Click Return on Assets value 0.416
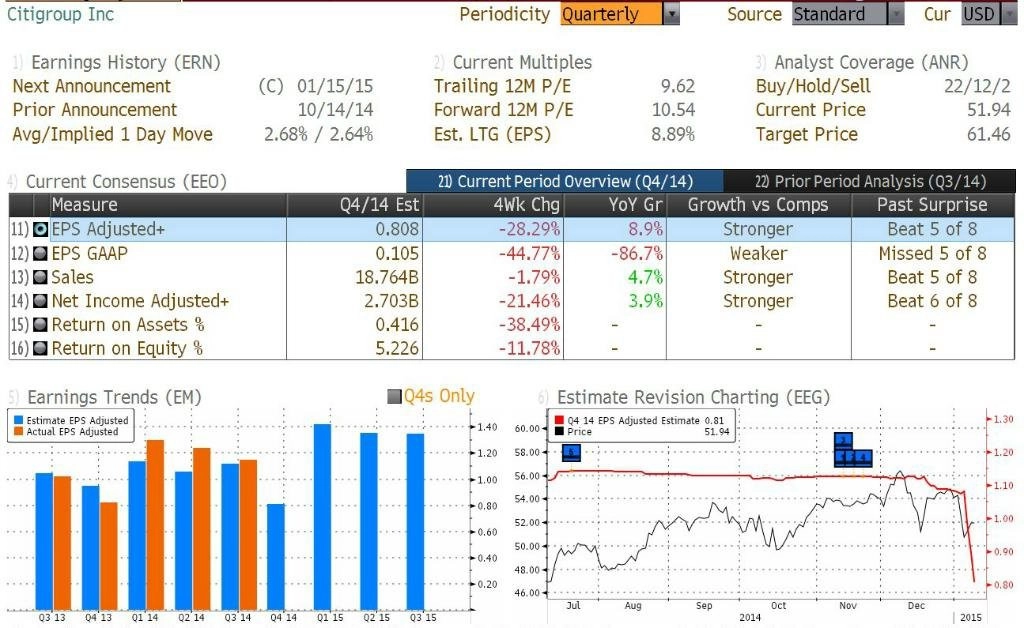The image size is (1024, 628). coord(397,324)
